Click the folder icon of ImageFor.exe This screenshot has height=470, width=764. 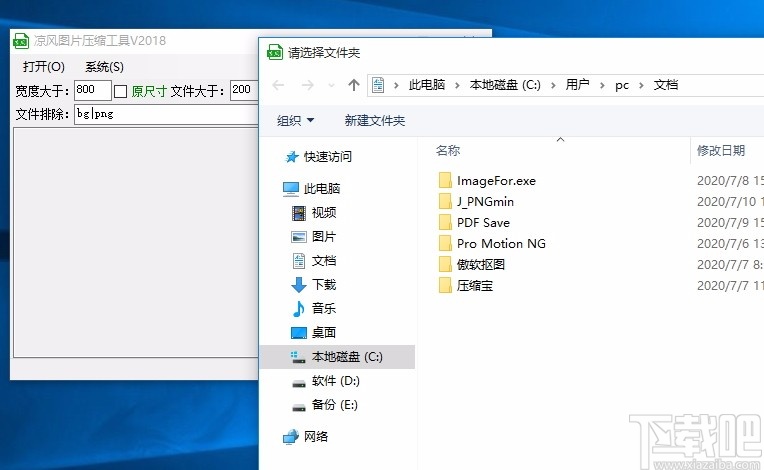point(445,181)
